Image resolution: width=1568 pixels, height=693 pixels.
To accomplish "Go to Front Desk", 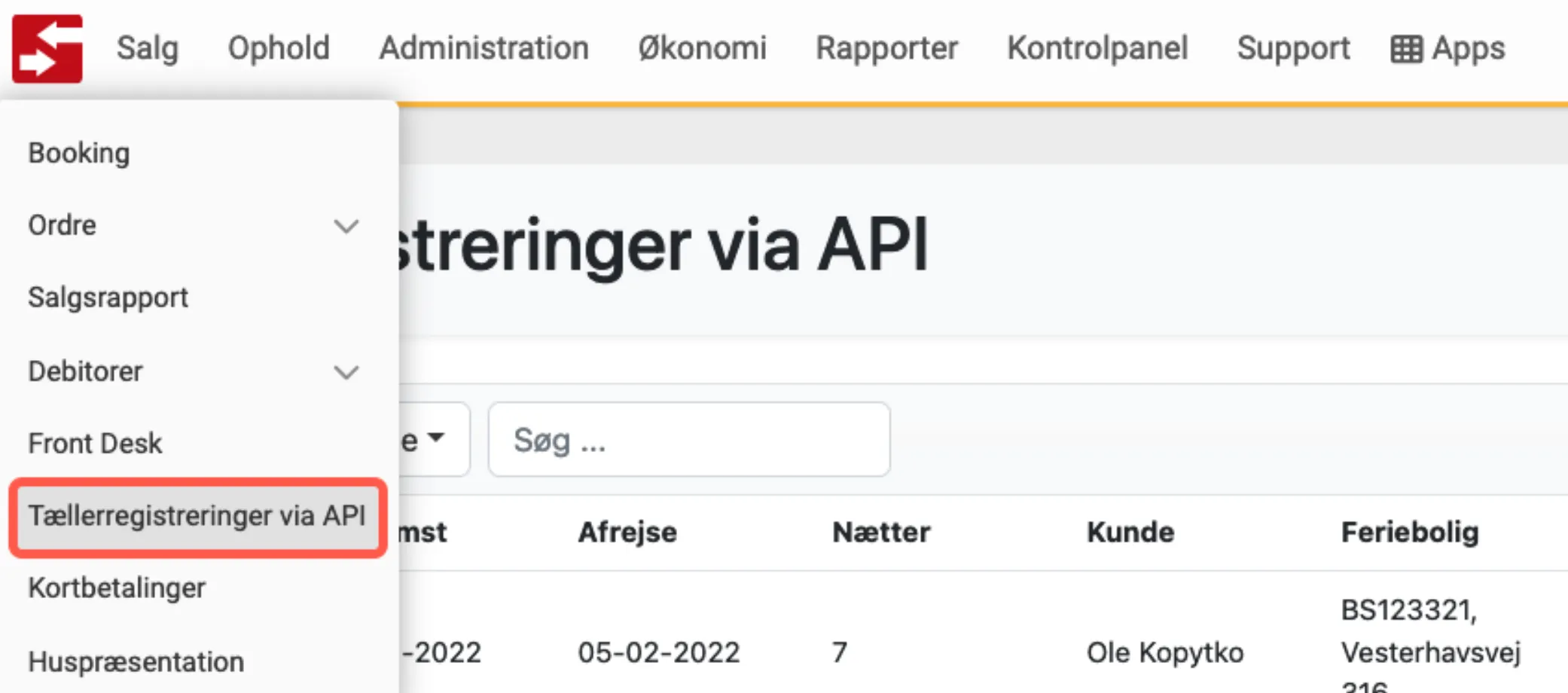I will point(95,443).
